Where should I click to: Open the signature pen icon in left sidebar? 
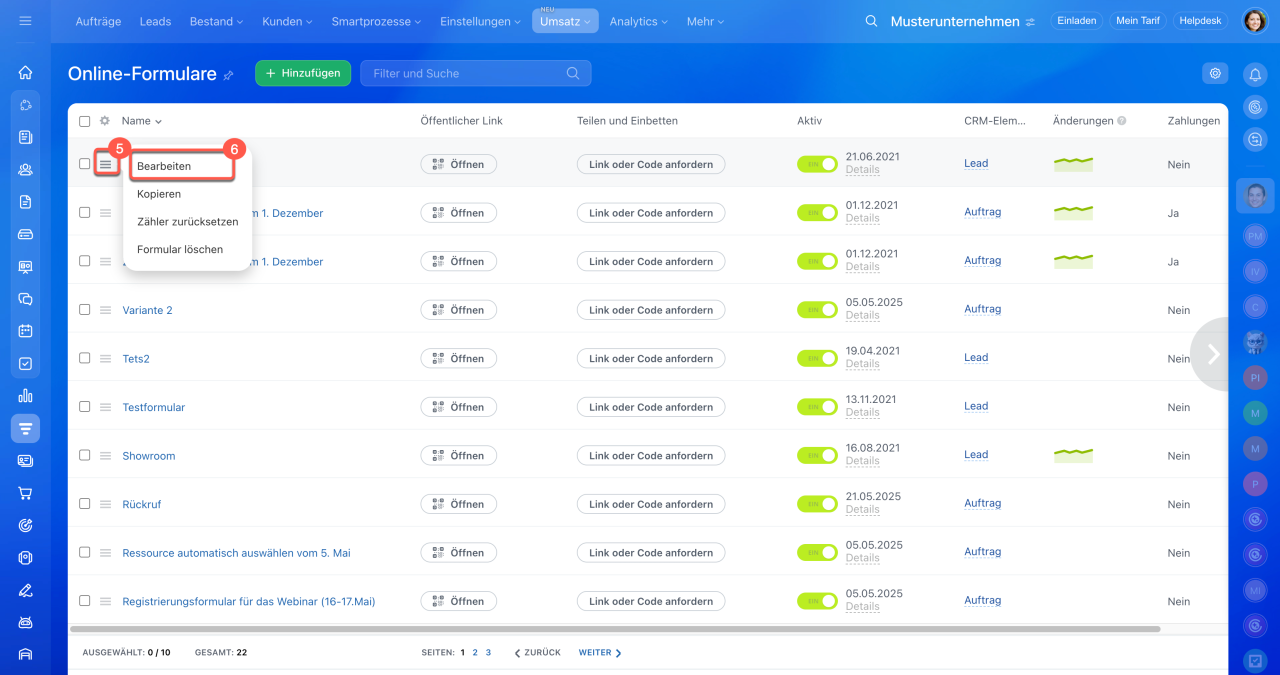click(25, 590)
